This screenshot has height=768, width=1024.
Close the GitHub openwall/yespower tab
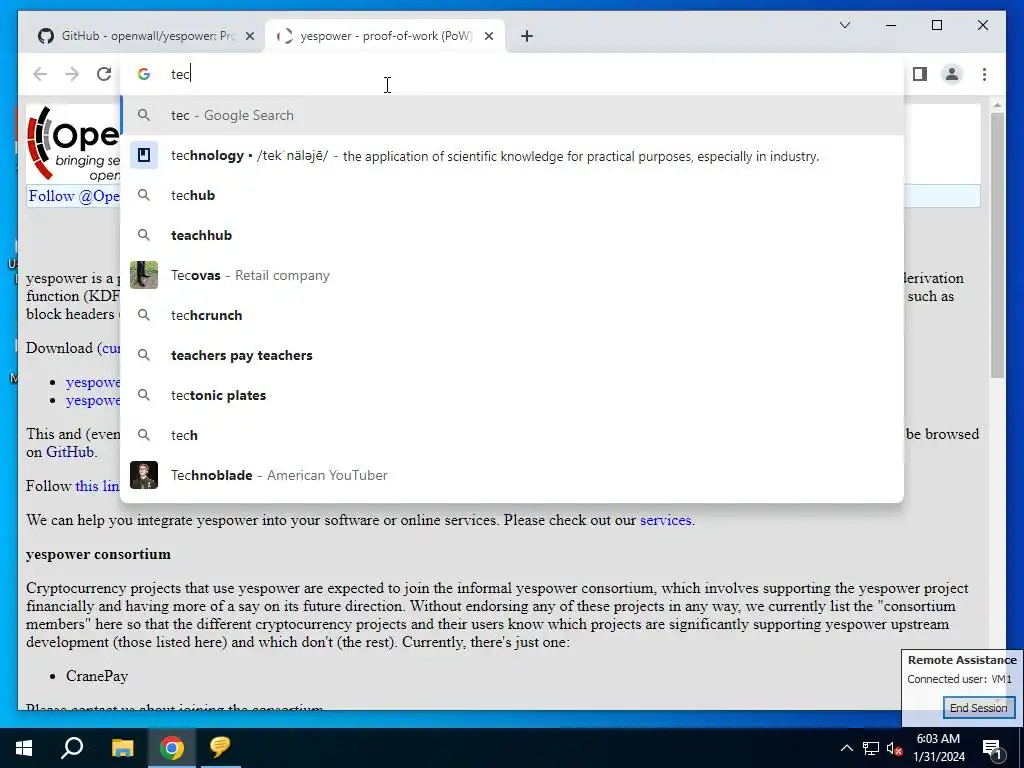point(249,36)
